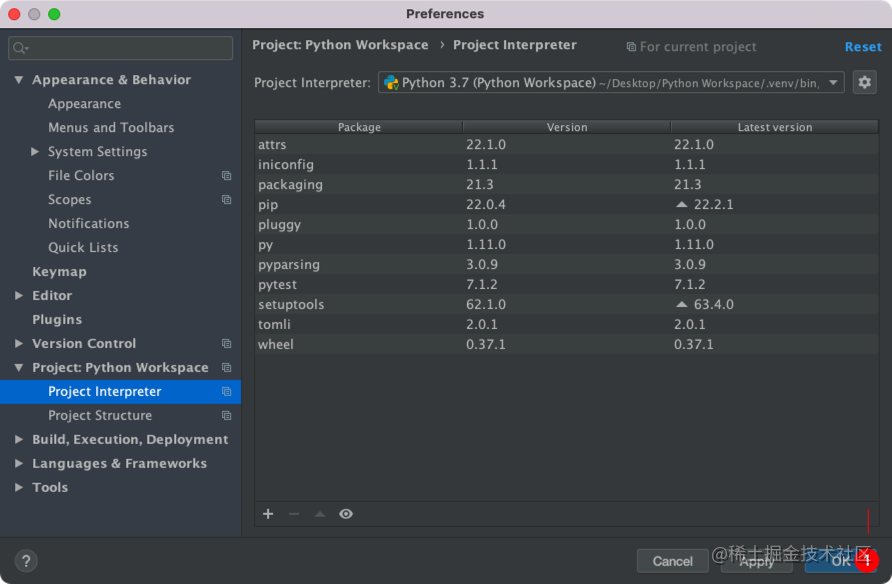Install a new package with the plus icon
892x584 pixels.
coord(268,513)
